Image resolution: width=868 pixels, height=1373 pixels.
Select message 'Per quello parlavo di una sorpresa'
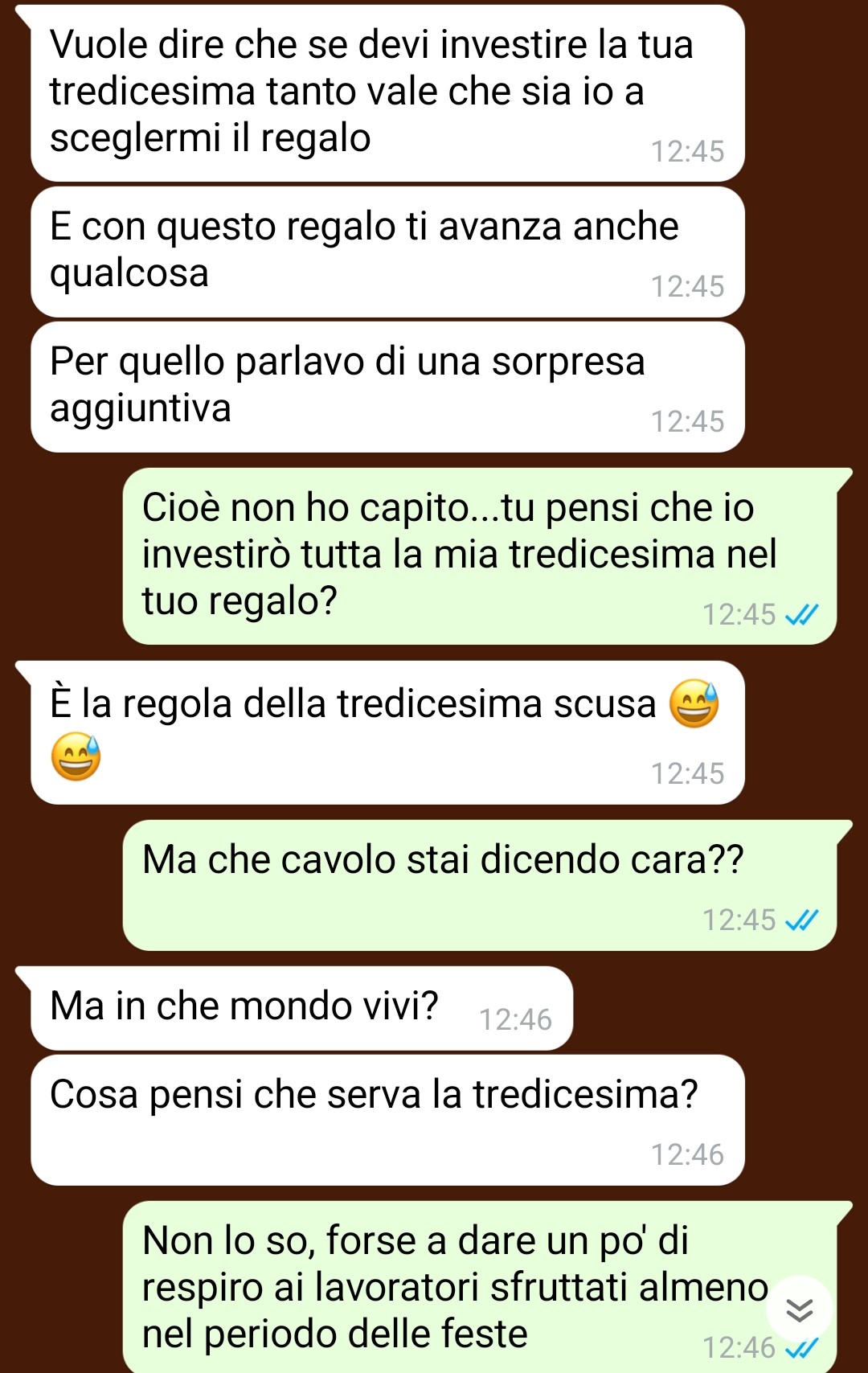click(387, 387)
